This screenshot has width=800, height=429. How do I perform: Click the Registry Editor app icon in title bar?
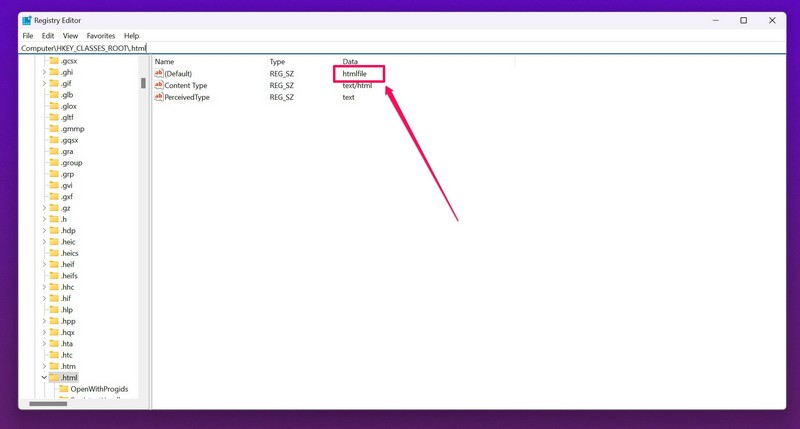point(27,20)
